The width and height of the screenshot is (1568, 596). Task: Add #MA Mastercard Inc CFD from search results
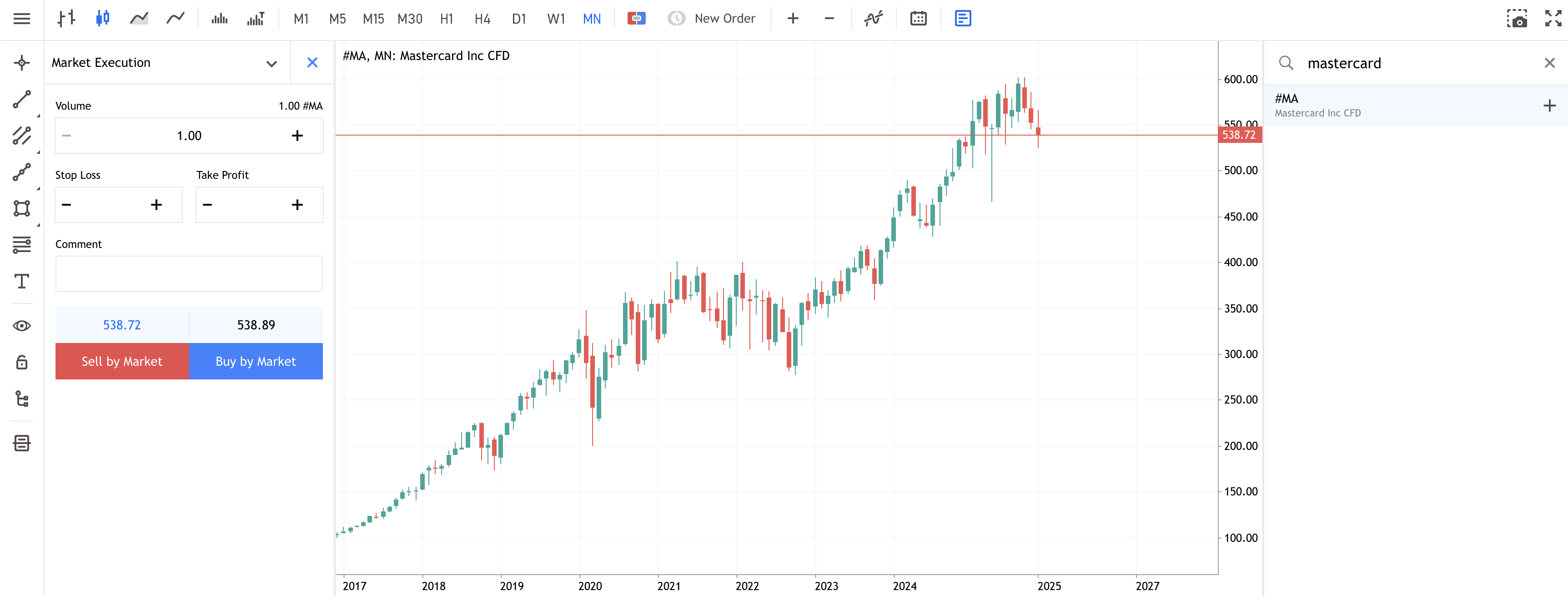[x=1549, y=105]
